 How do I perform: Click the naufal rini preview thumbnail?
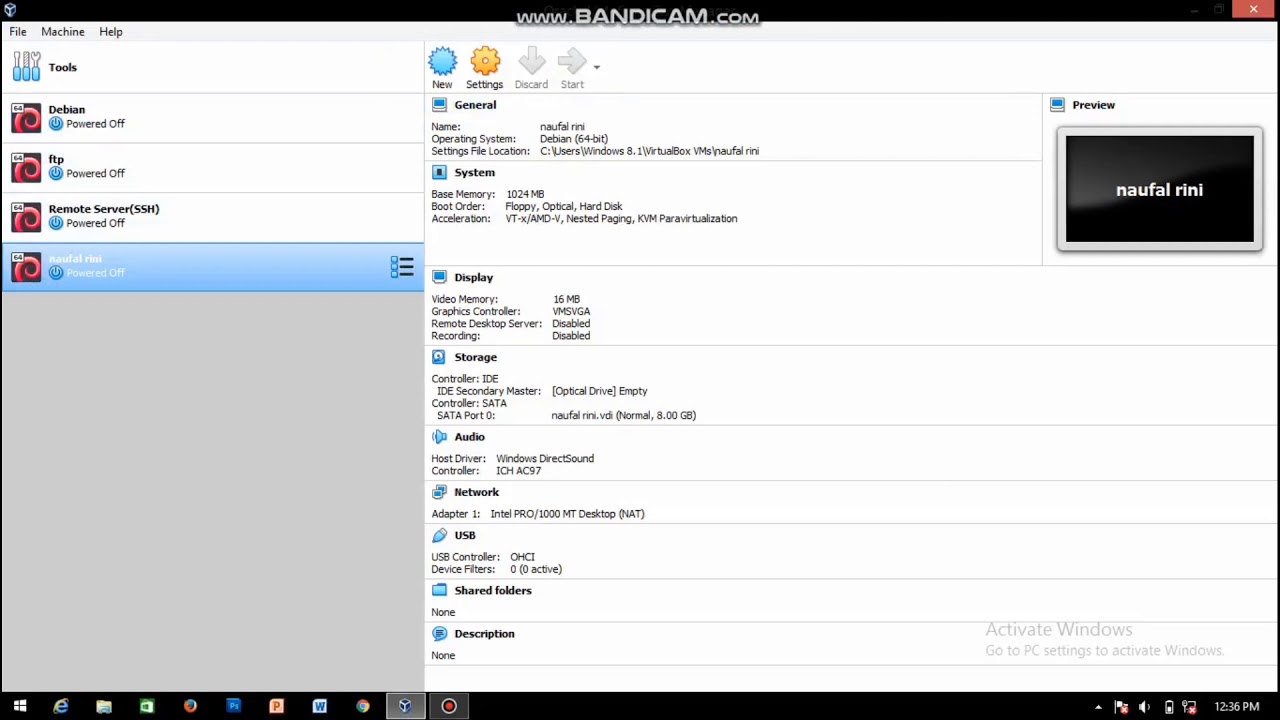pyautogui.click(x=1160, y=190)
